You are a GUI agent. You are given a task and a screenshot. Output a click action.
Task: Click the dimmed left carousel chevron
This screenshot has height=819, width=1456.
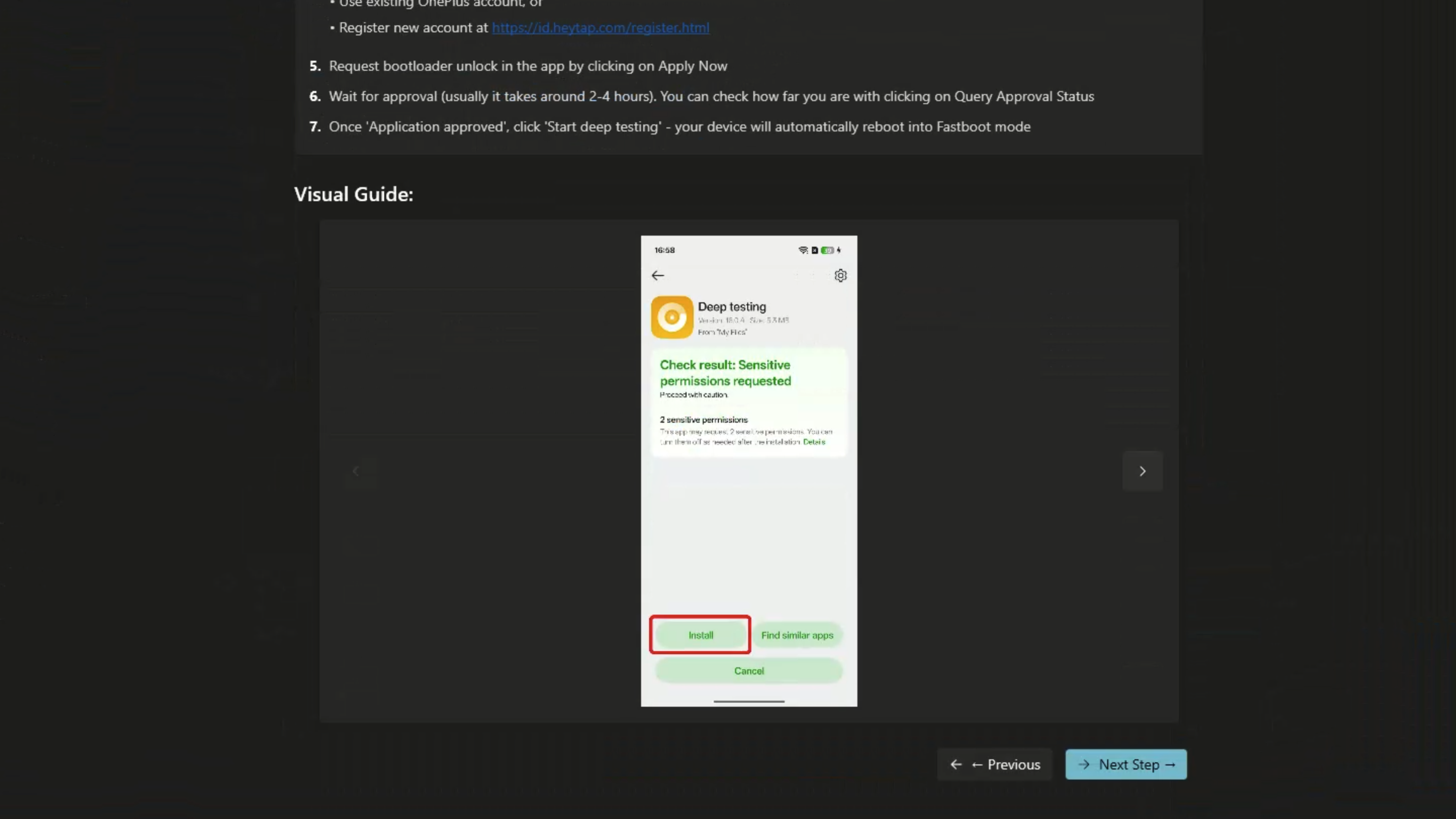pyautogui.click(x=356, y=471)
